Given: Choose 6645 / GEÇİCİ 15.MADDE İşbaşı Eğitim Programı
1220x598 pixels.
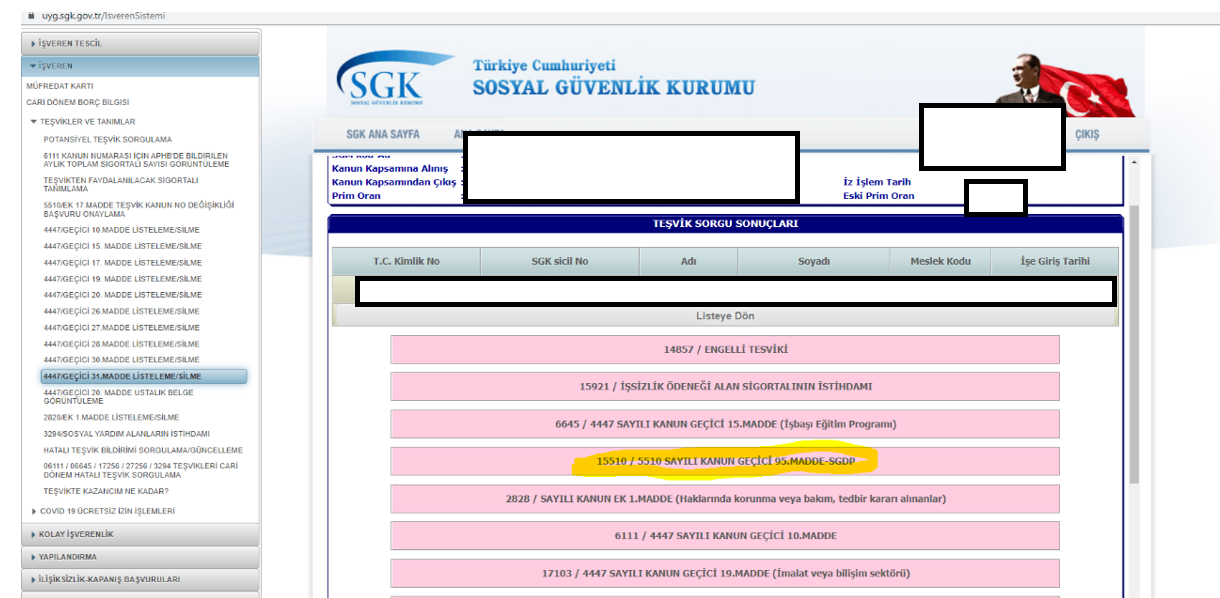Looking at the screenshot, I should 725,424.
